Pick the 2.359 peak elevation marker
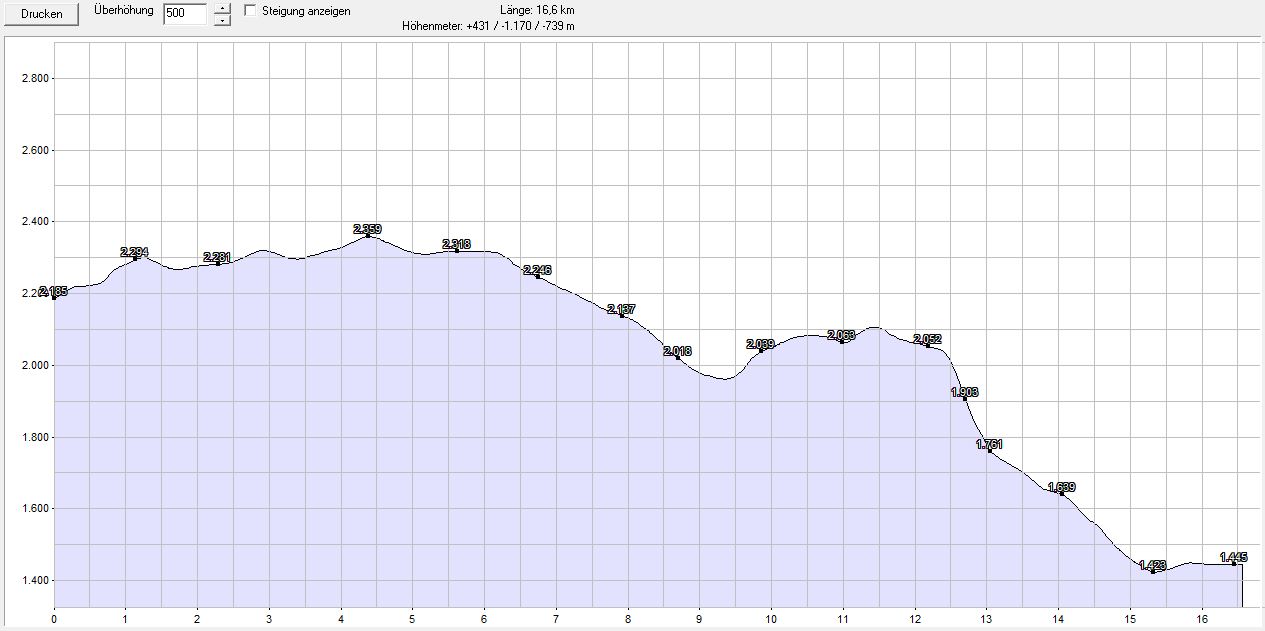 coord(367,235)
